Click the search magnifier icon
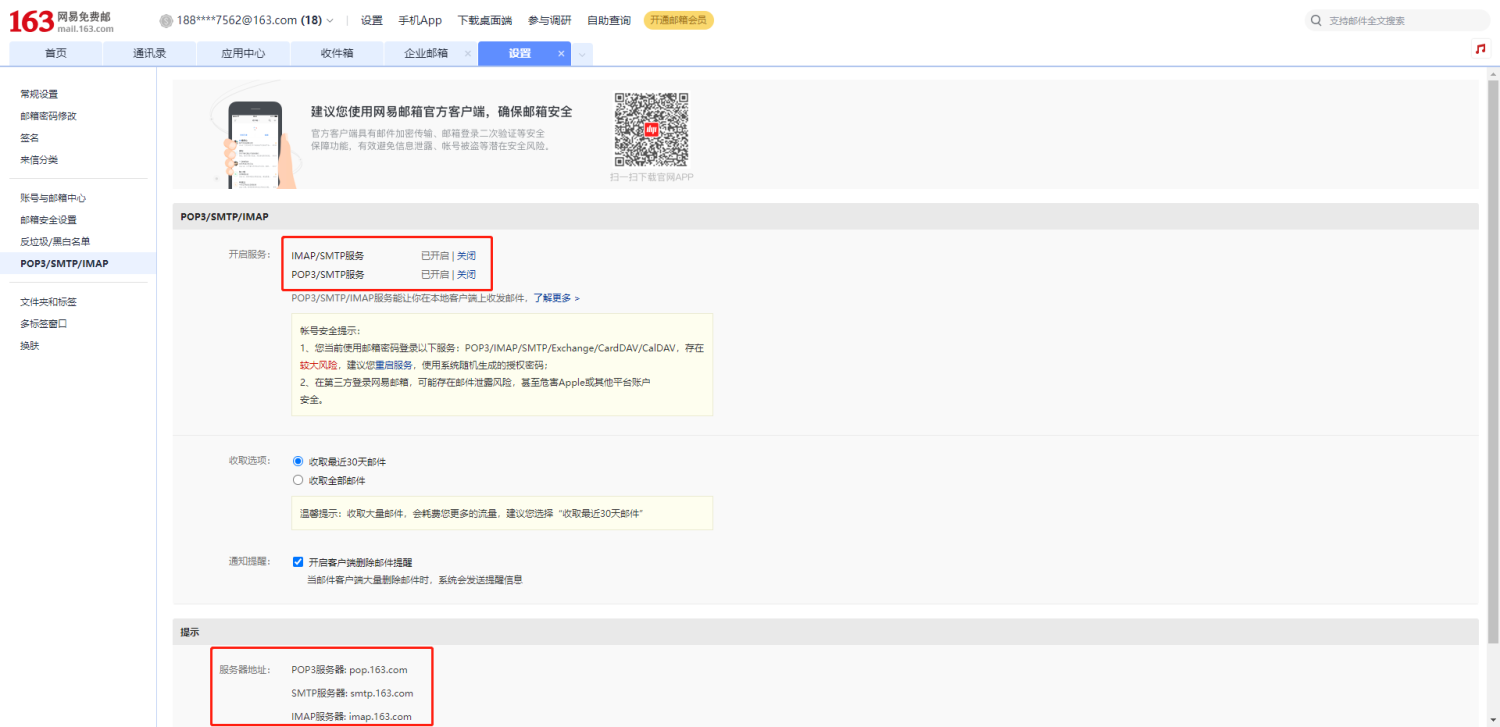Viewport: 1500px width, 727px height. (x=1316, y=21)
